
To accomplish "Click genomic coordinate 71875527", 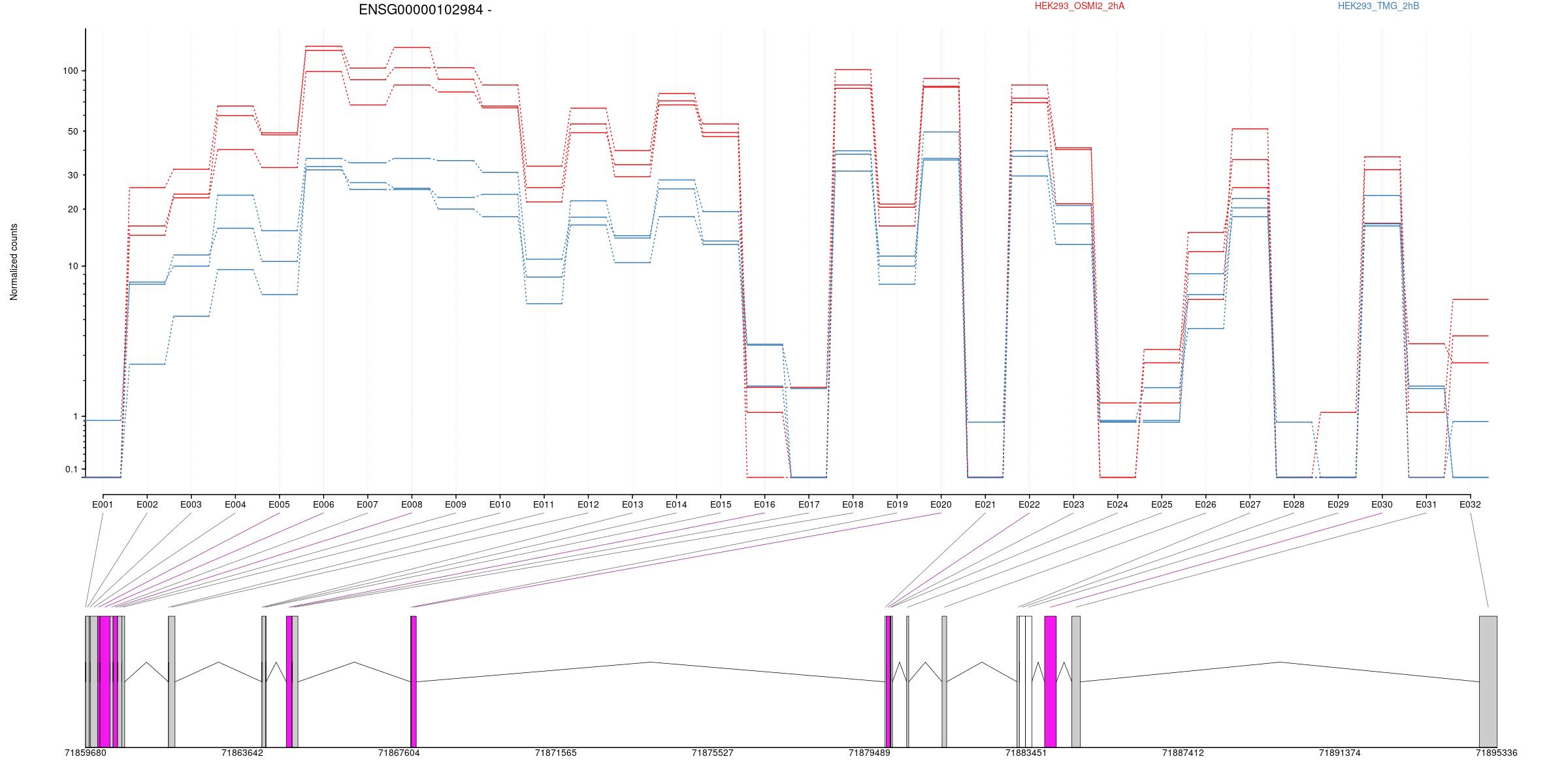I will (713, 753).
